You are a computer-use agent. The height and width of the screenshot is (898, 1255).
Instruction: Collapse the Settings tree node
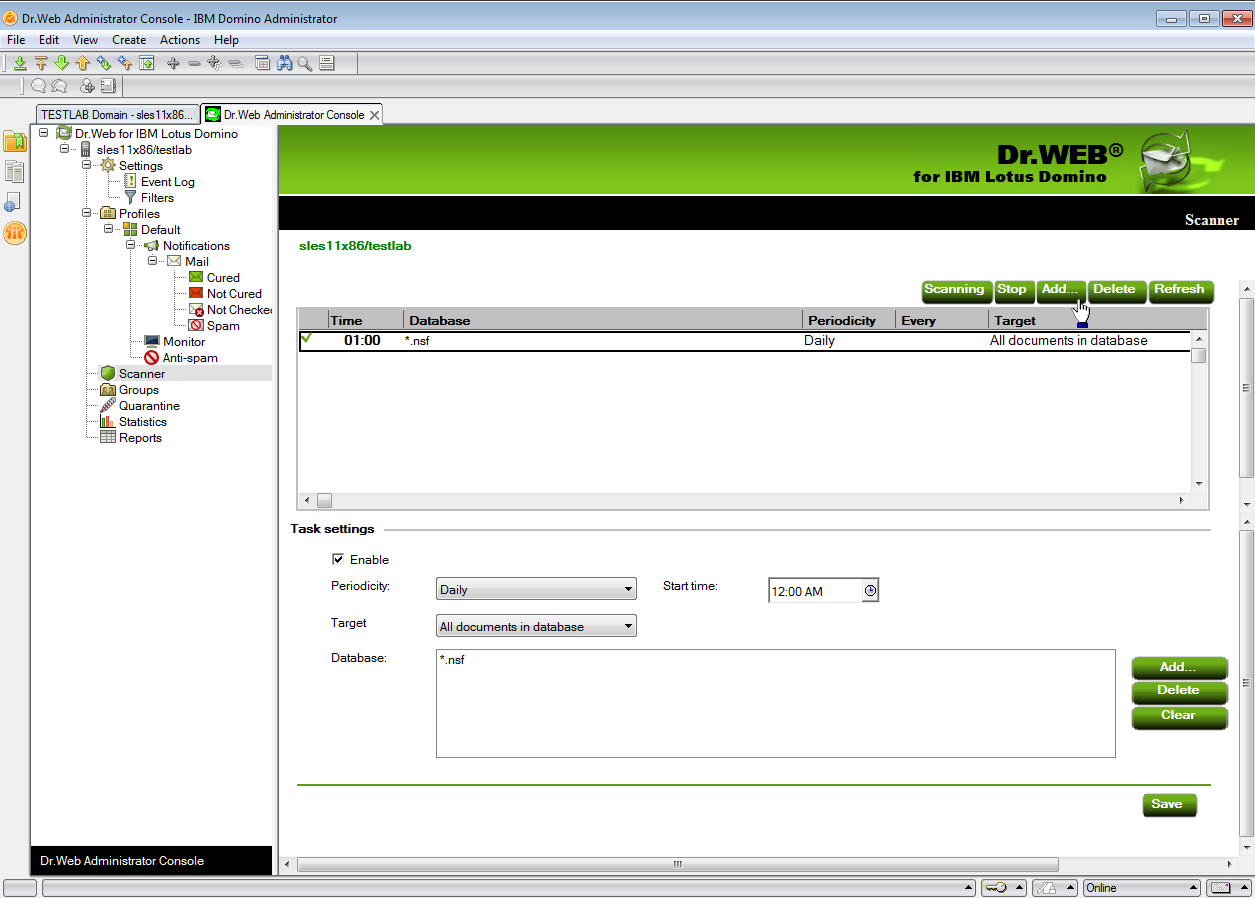click(x=87, y=166)
